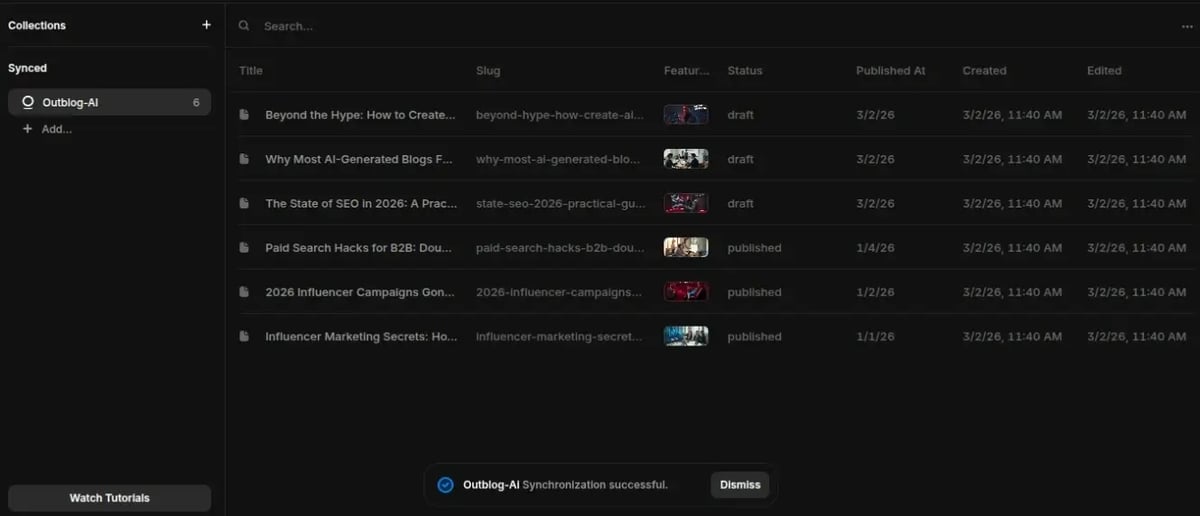Open 'The State of SEO in 2026' item
The height and width of the screenshot is (516, 1200).
tap(361, 203)
